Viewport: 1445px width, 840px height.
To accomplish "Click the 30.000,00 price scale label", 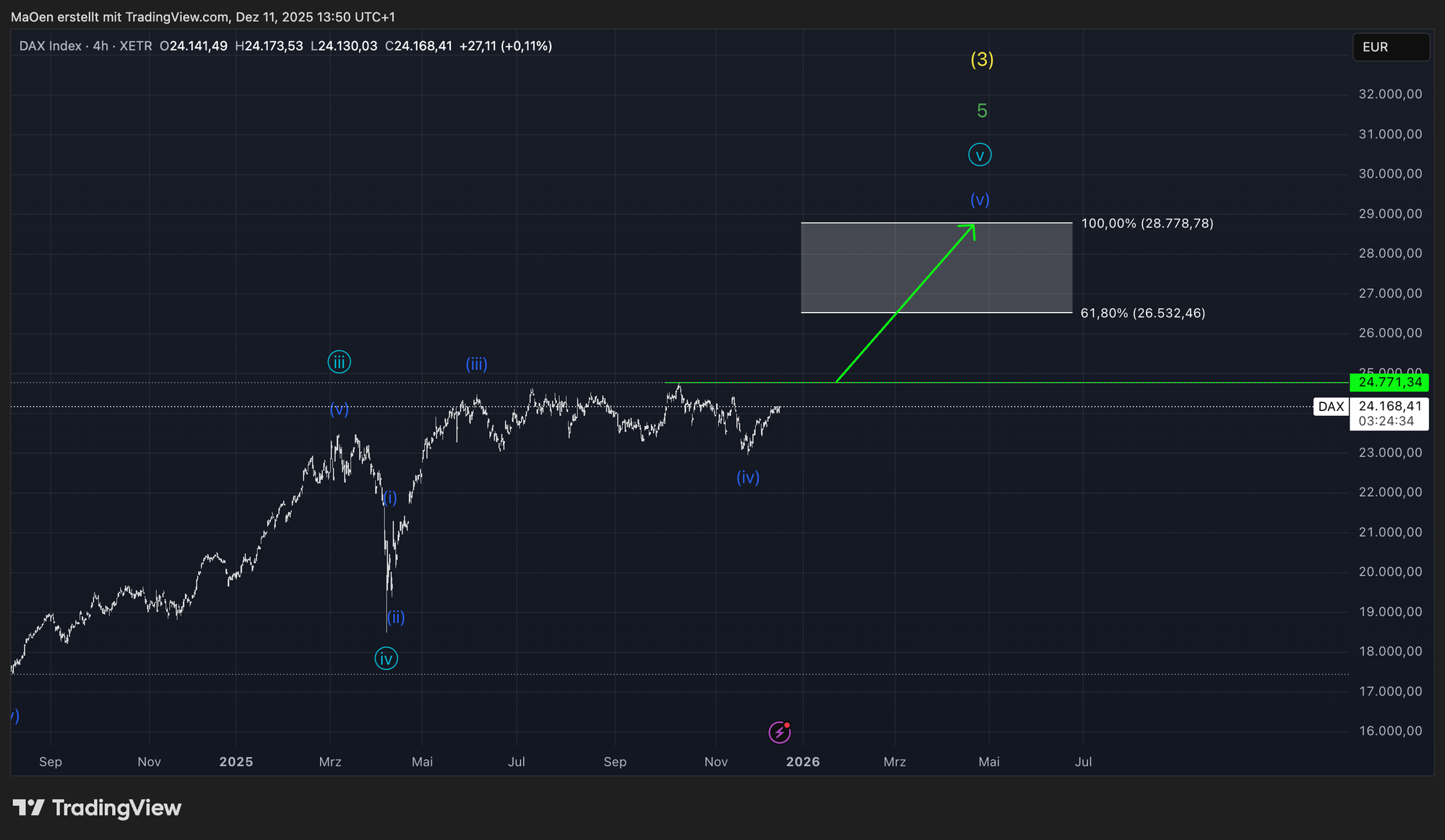I will tap(1390, 174).
